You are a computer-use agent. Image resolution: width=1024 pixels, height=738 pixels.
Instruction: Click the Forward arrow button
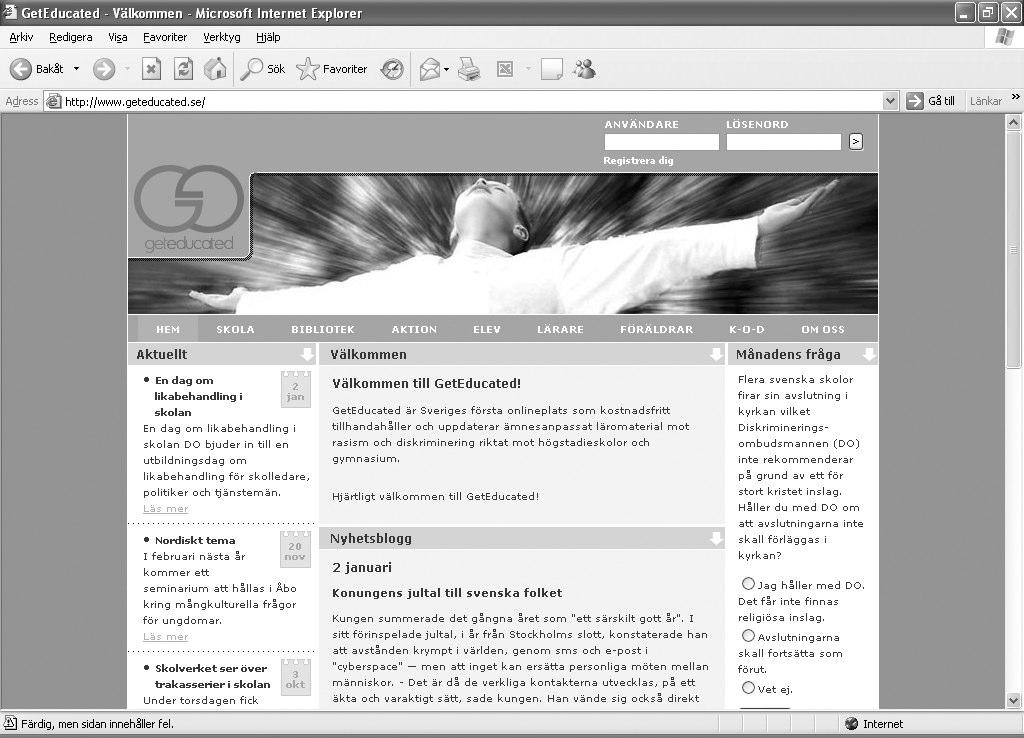pyautogui.click(x=104, y=69)
